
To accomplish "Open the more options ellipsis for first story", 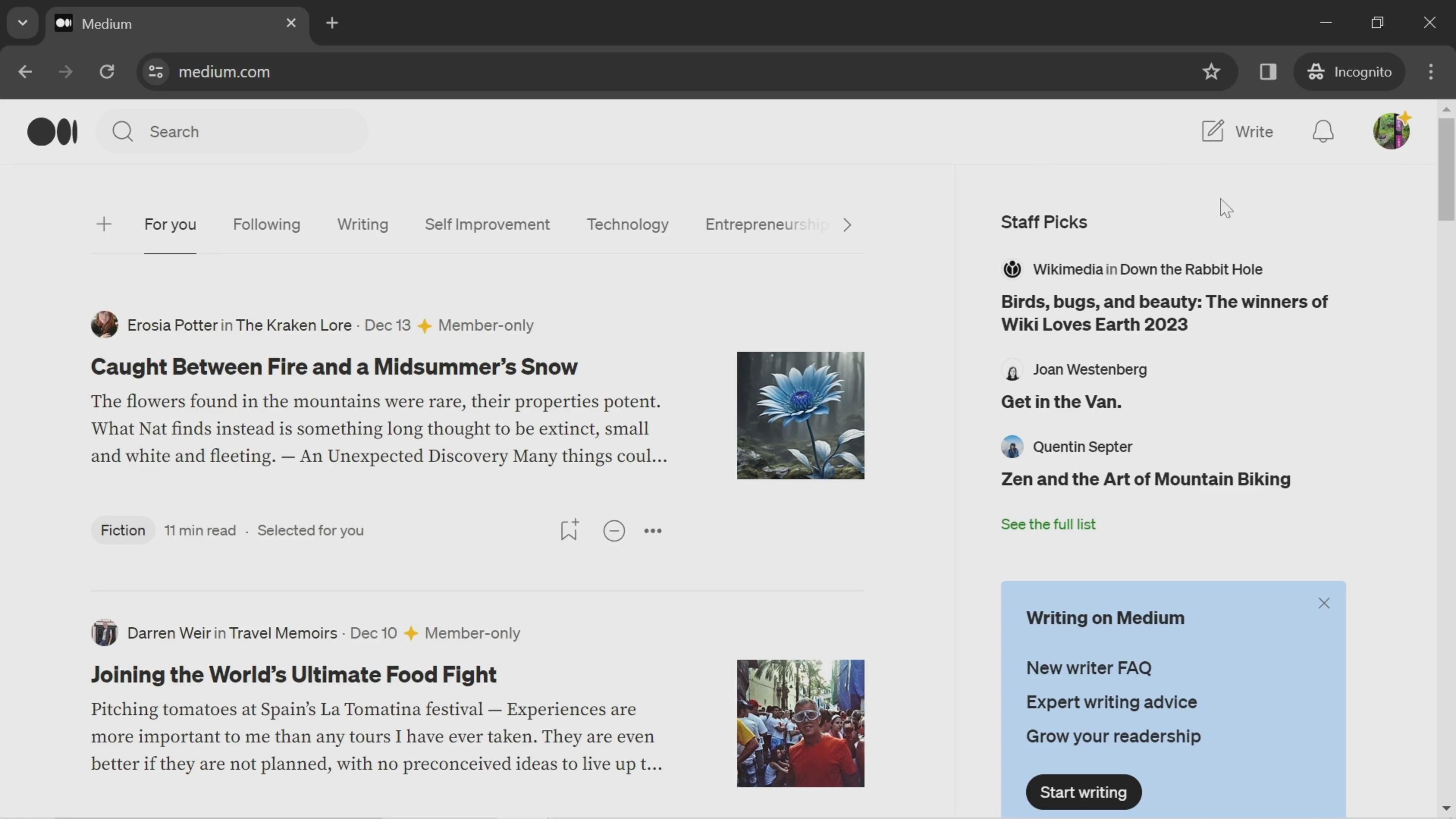I will [x=653, y=531].
